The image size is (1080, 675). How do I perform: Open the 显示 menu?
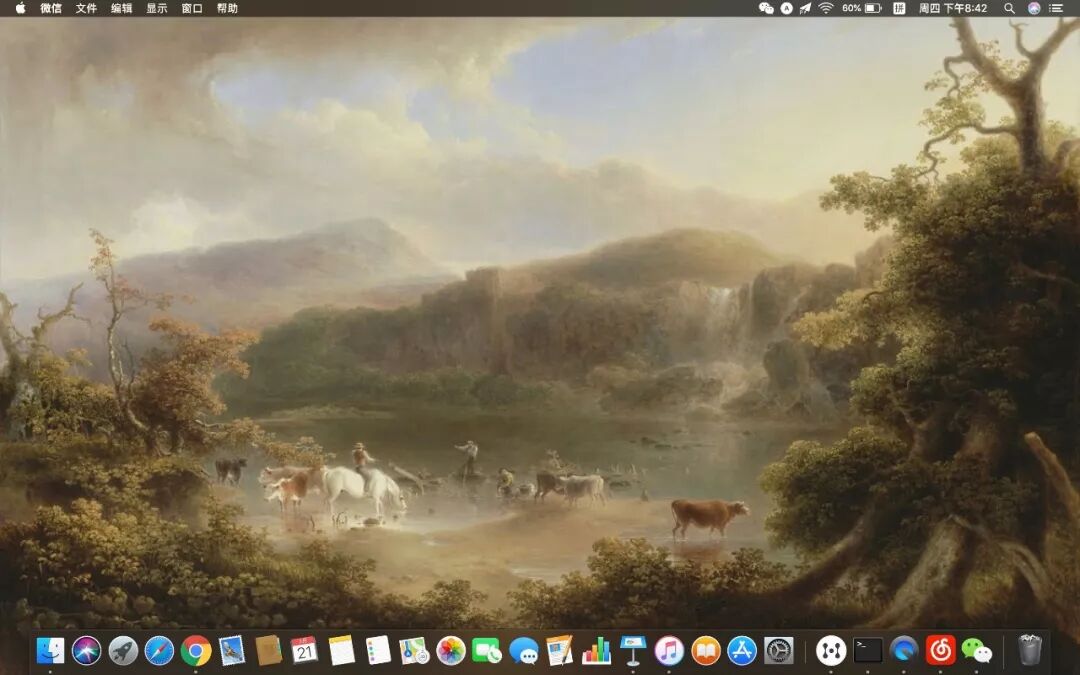(x=156, y=8)
